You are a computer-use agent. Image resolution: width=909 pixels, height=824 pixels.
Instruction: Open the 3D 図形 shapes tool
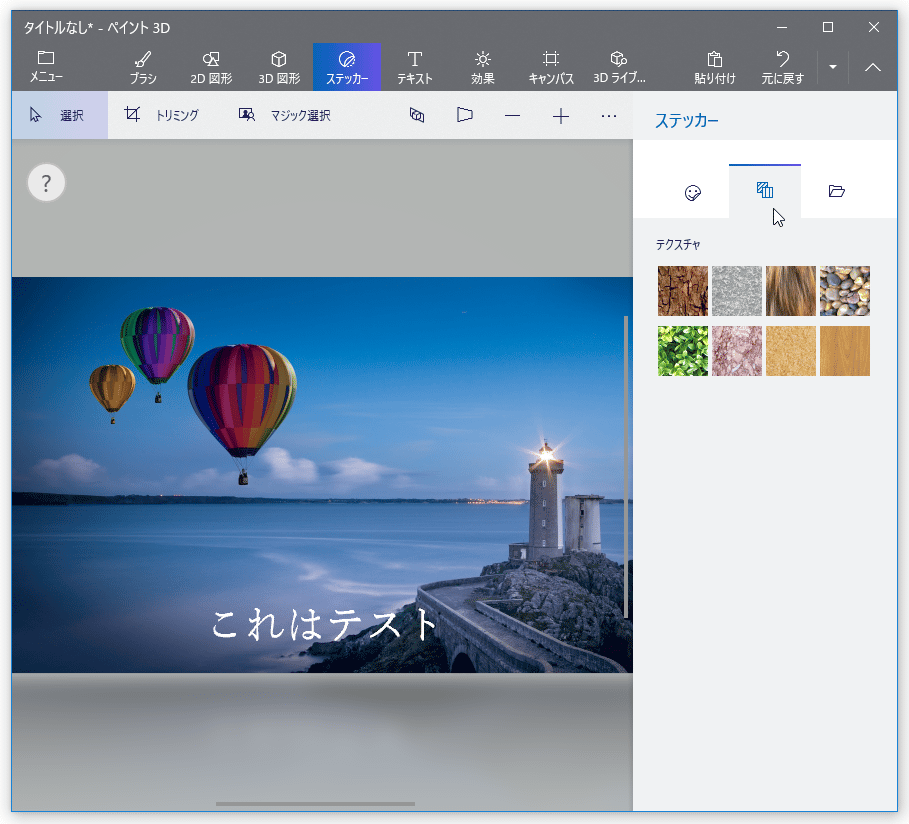click(279, 67)
